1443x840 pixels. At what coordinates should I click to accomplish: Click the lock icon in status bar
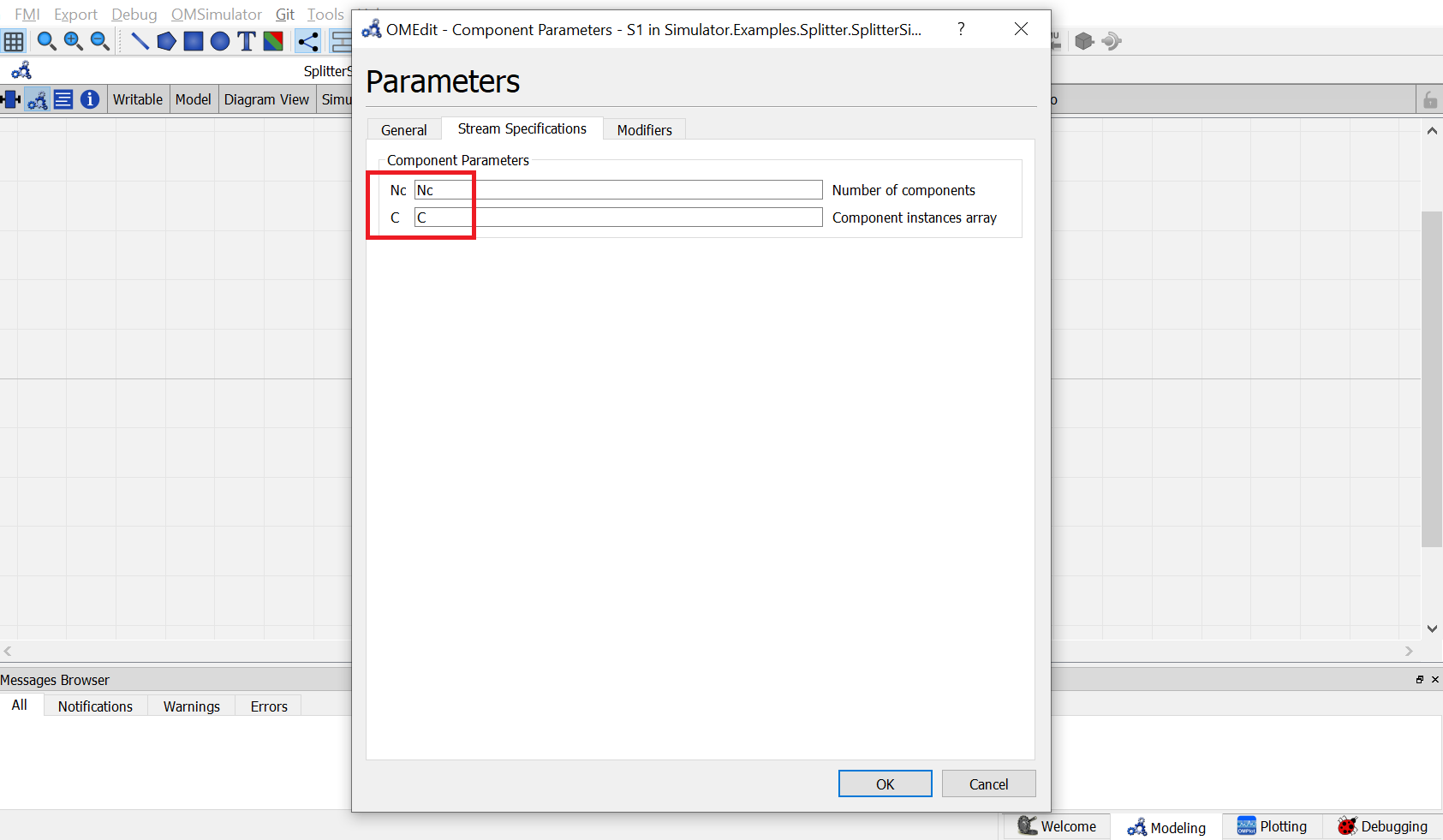pyautogui.click(x=1429, y=100)
